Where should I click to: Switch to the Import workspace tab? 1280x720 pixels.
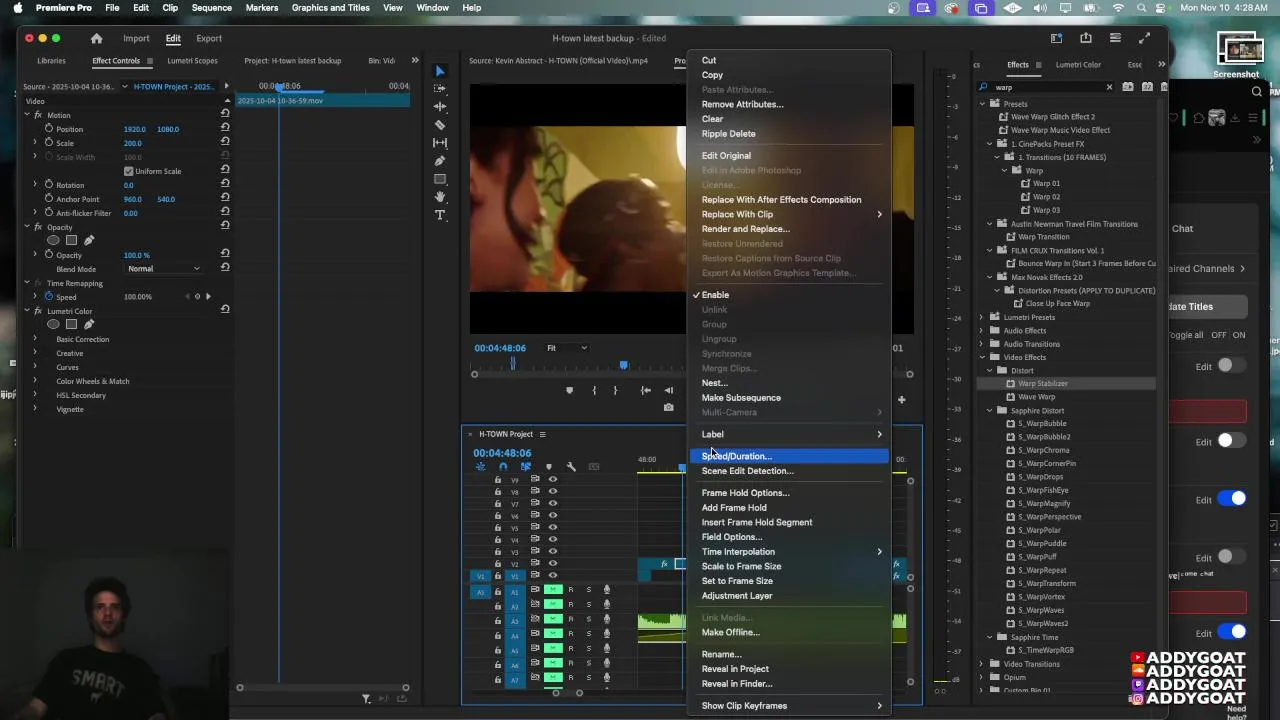coord(136,38)
